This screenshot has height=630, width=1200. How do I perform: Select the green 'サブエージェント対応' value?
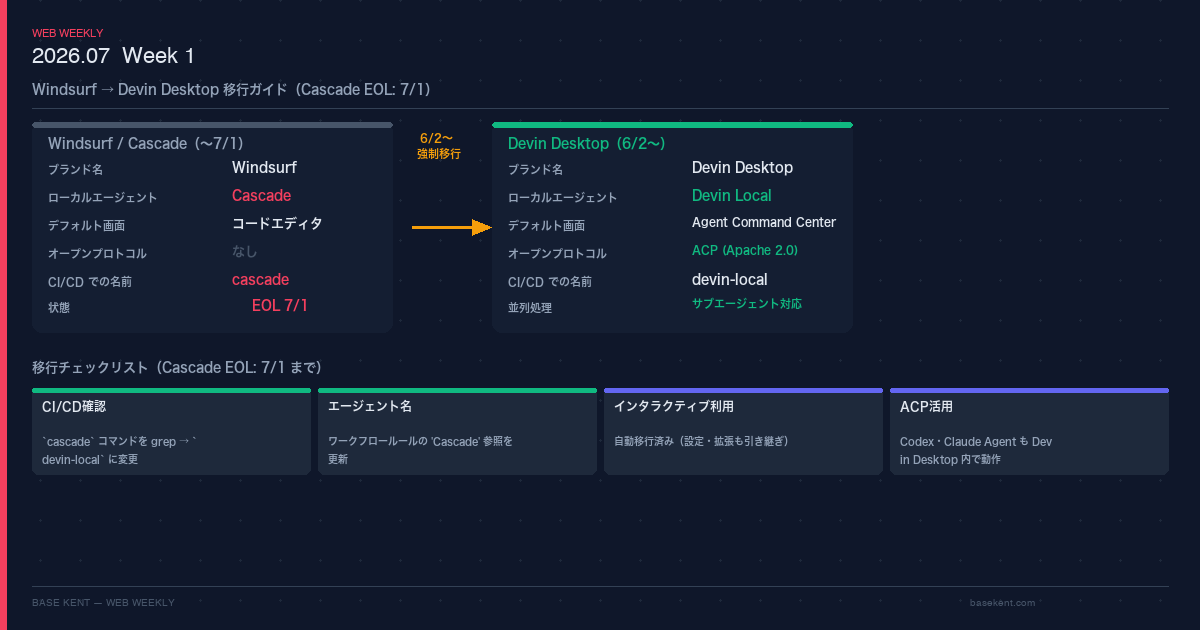747,303
